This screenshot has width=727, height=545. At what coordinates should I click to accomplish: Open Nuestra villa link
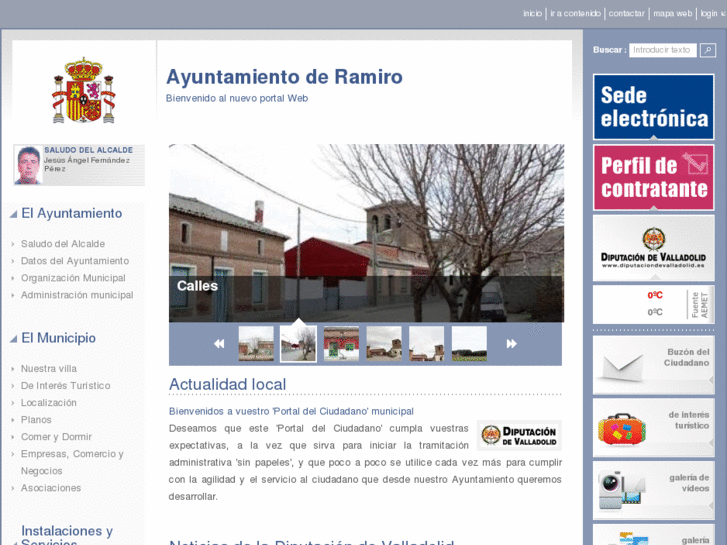[49, 368]
